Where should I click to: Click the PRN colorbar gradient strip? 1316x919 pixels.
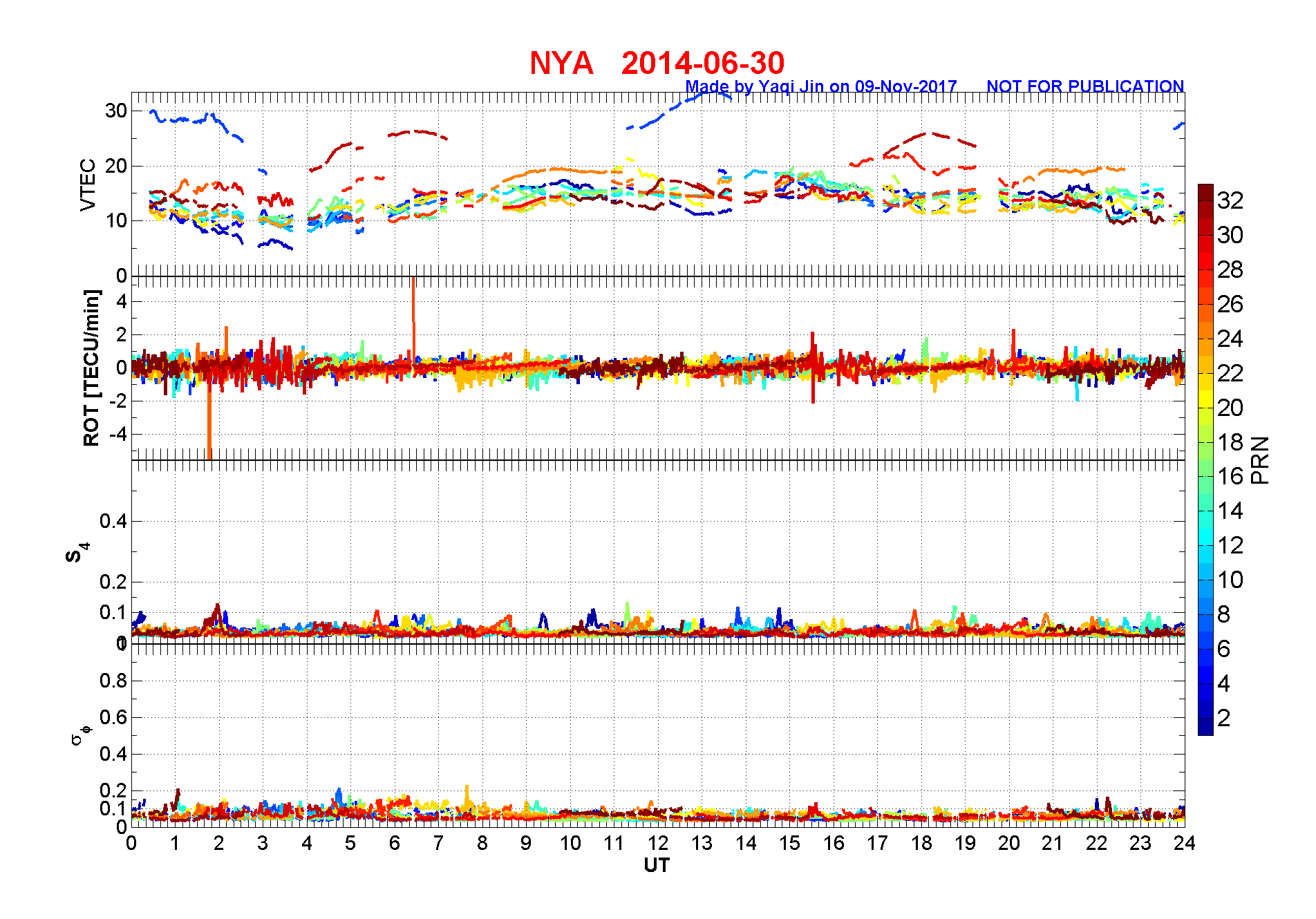pos(1205,459)
